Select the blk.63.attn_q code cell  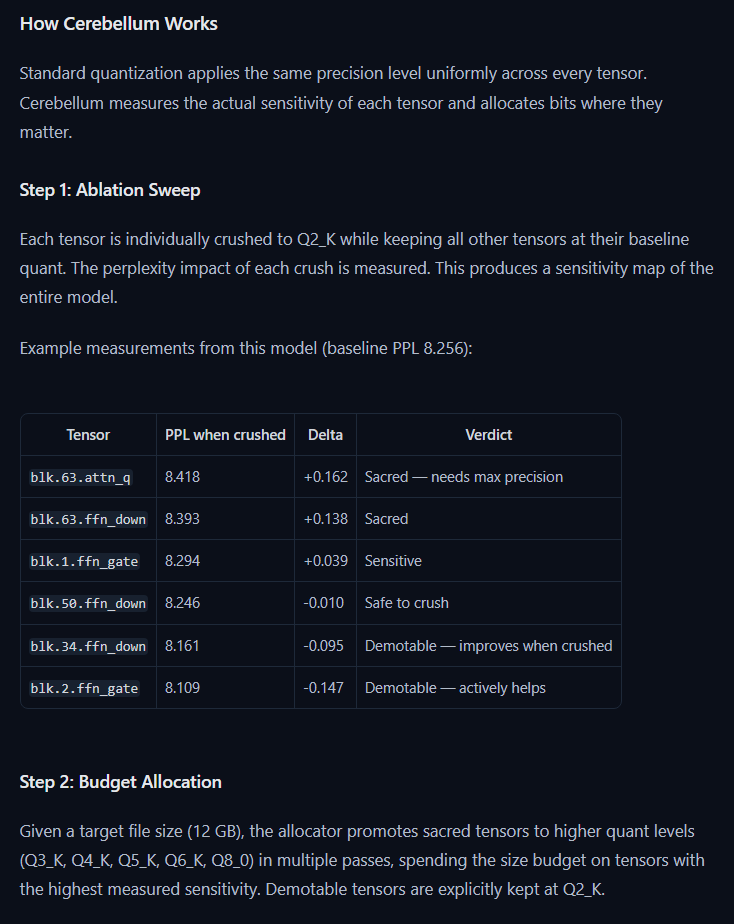click(81, 477)
